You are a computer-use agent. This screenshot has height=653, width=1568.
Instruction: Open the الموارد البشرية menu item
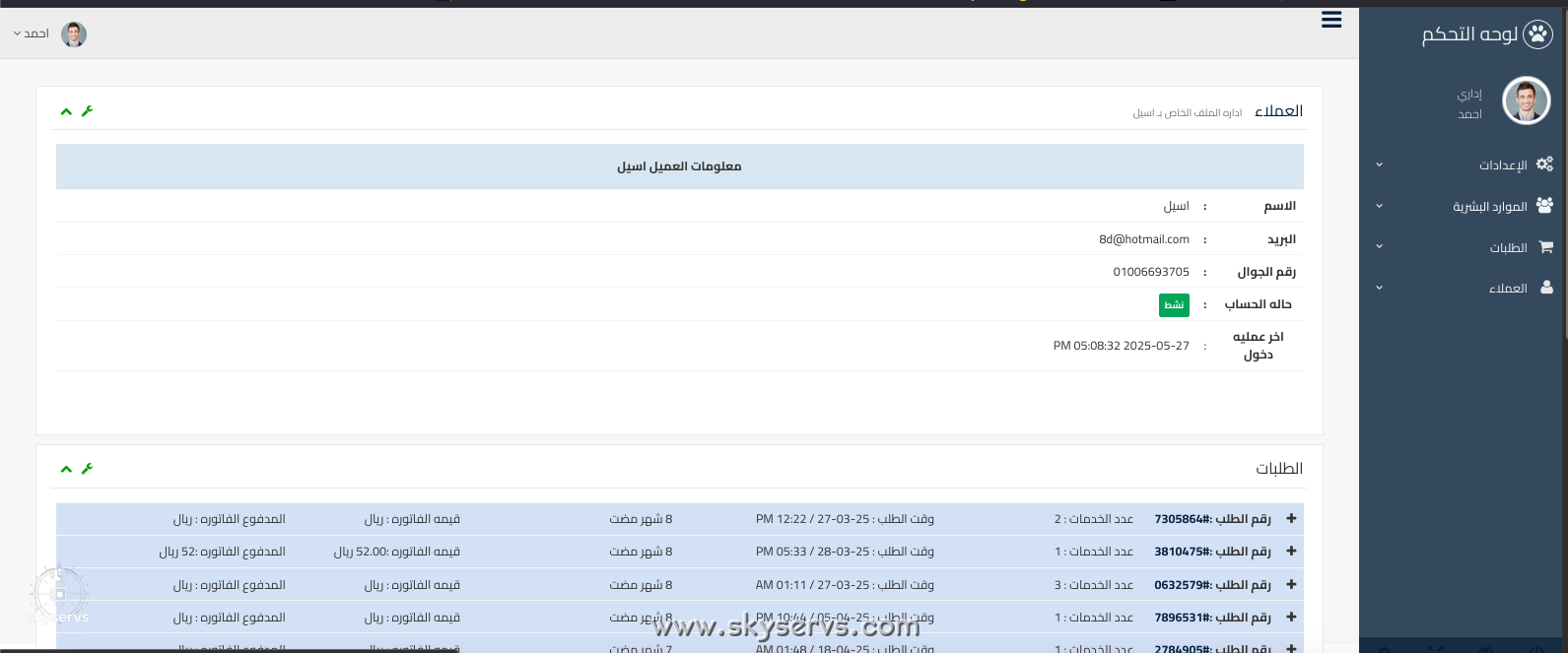click(1490, 207)
